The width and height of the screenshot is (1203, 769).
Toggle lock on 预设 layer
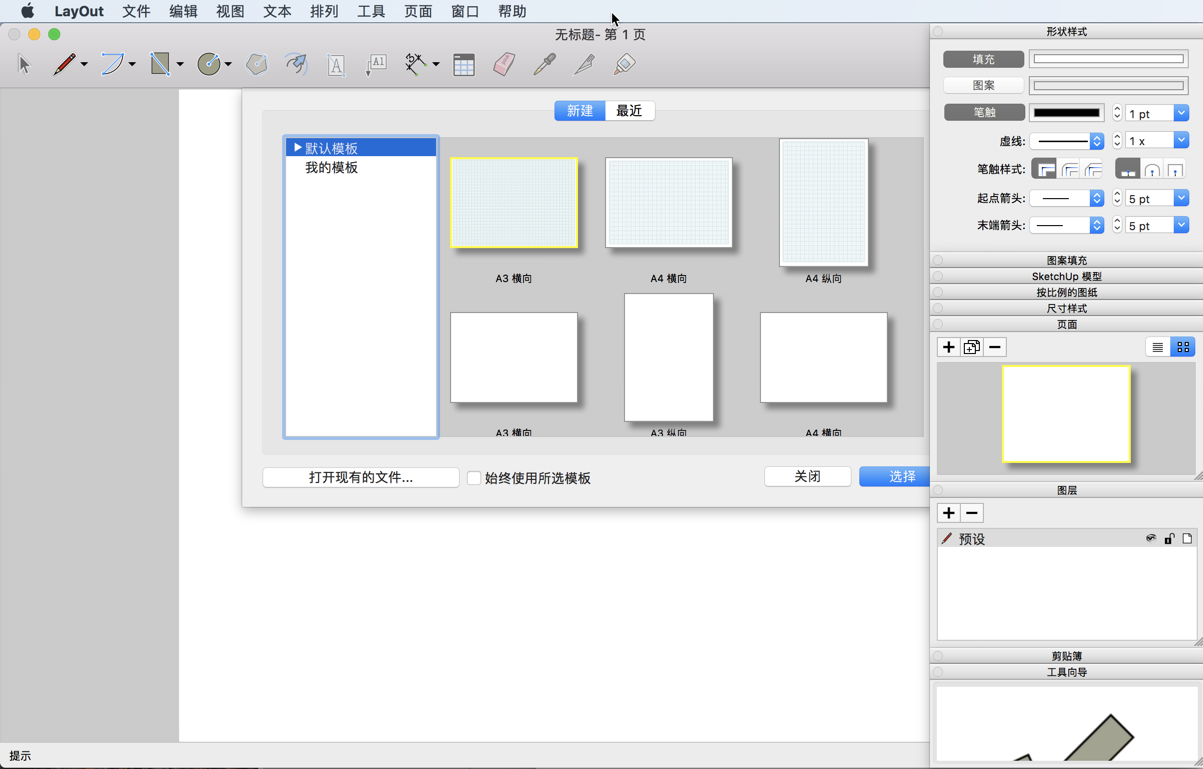point(1169,539)
